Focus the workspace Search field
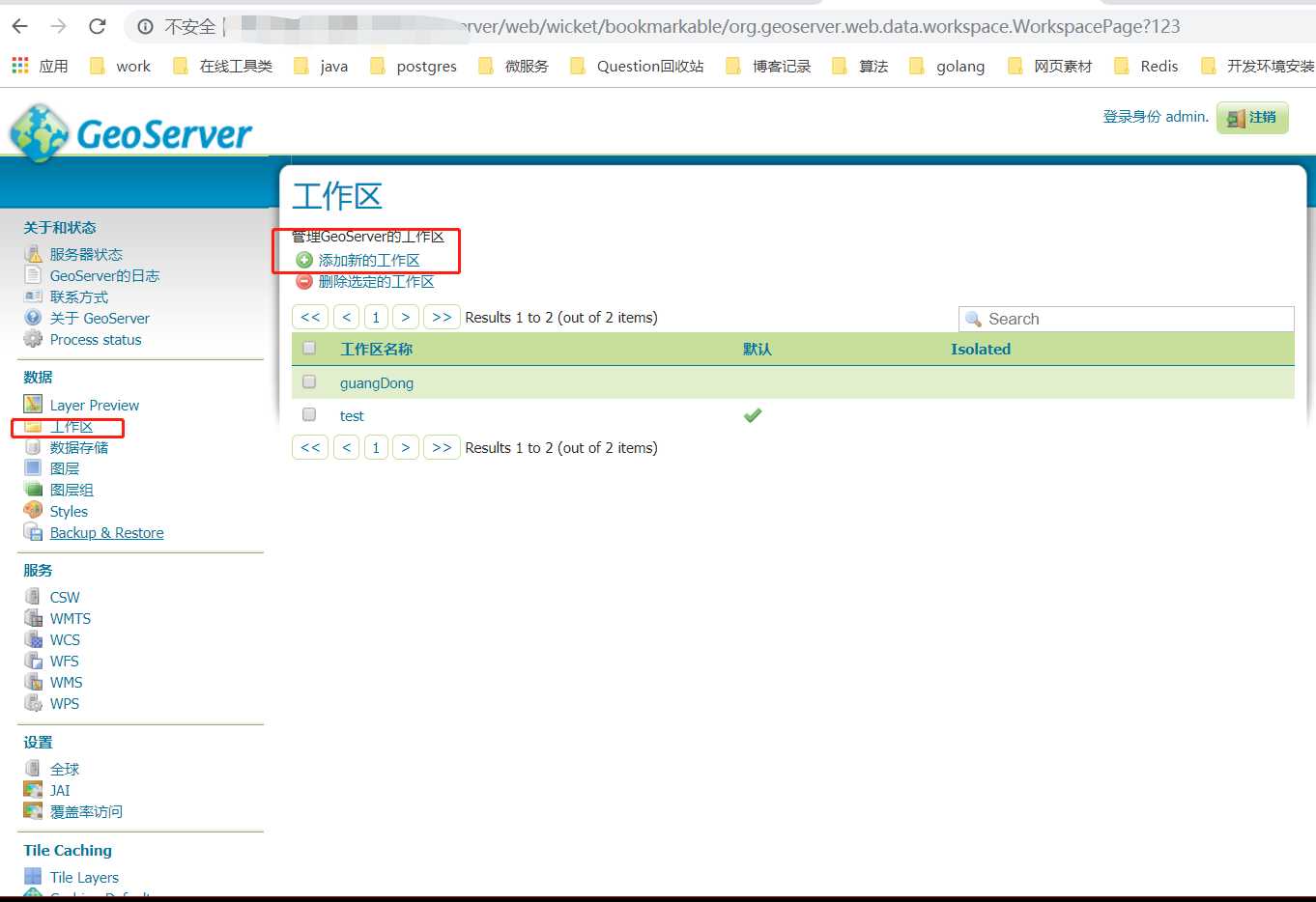This screenshot has width=1316, height=902. pyautogui.click(x=1127, y=319)
